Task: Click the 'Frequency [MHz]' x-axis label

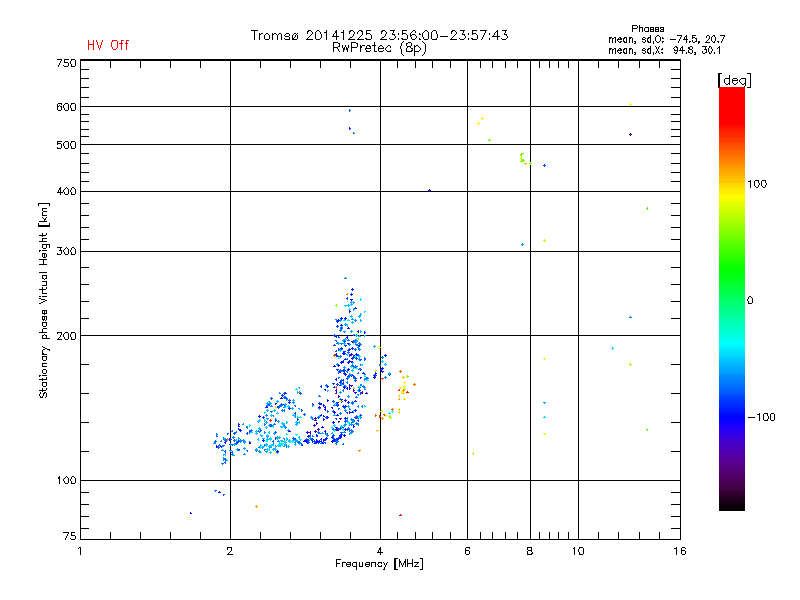Action: click(379, 564)
